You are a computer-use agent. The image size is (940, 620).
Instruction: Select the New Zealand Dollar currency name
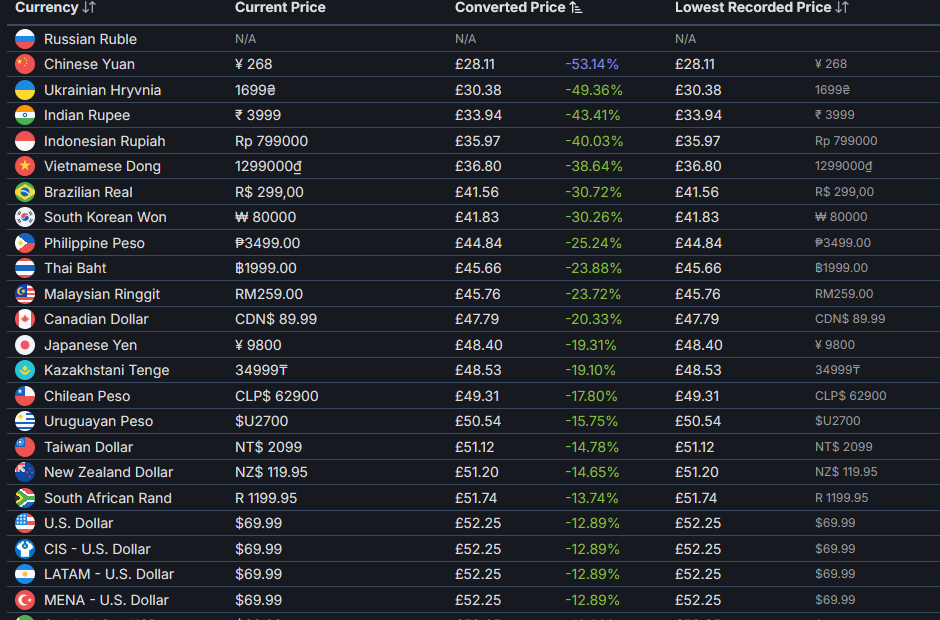tap(109, 472)
